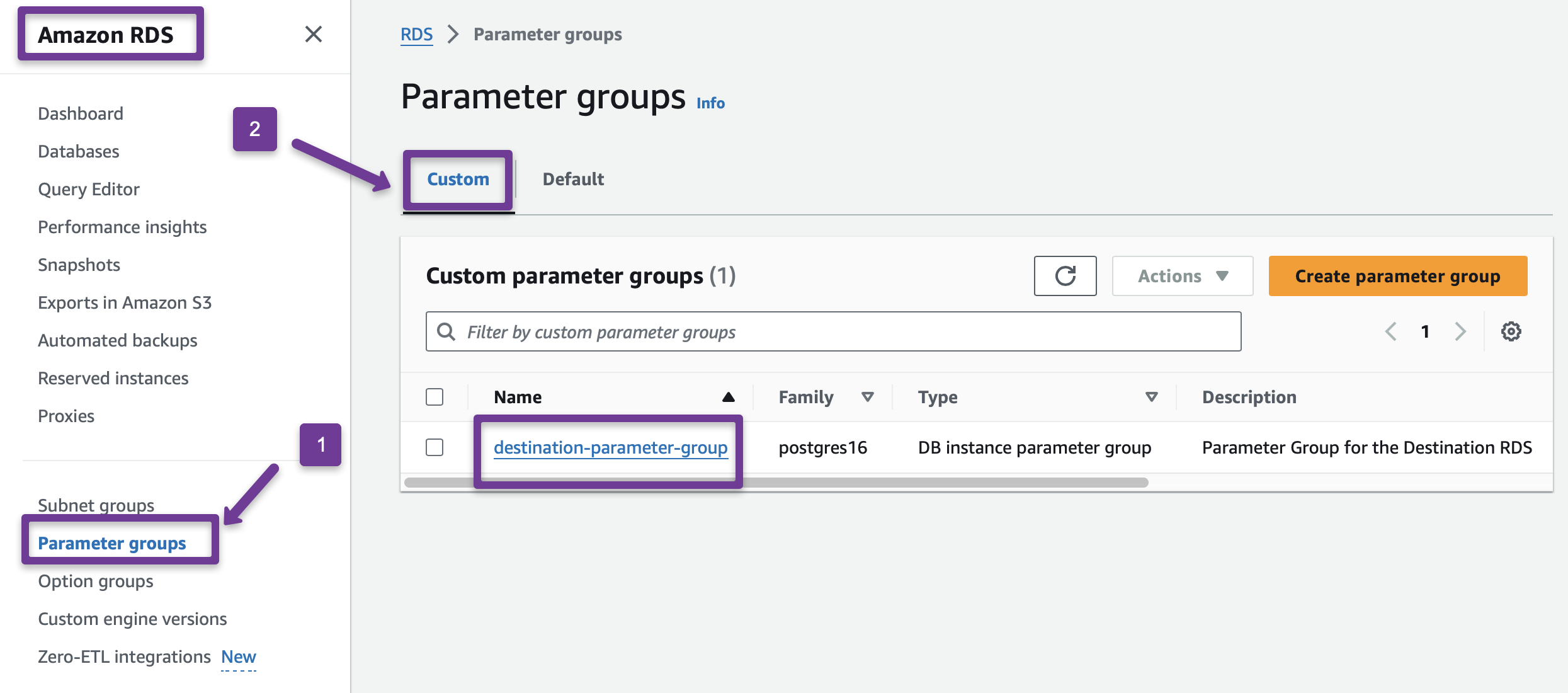This screenshot has height=693, width=1568.
Task: Open the Type column filter dropdown
Action: point(1152,397)
